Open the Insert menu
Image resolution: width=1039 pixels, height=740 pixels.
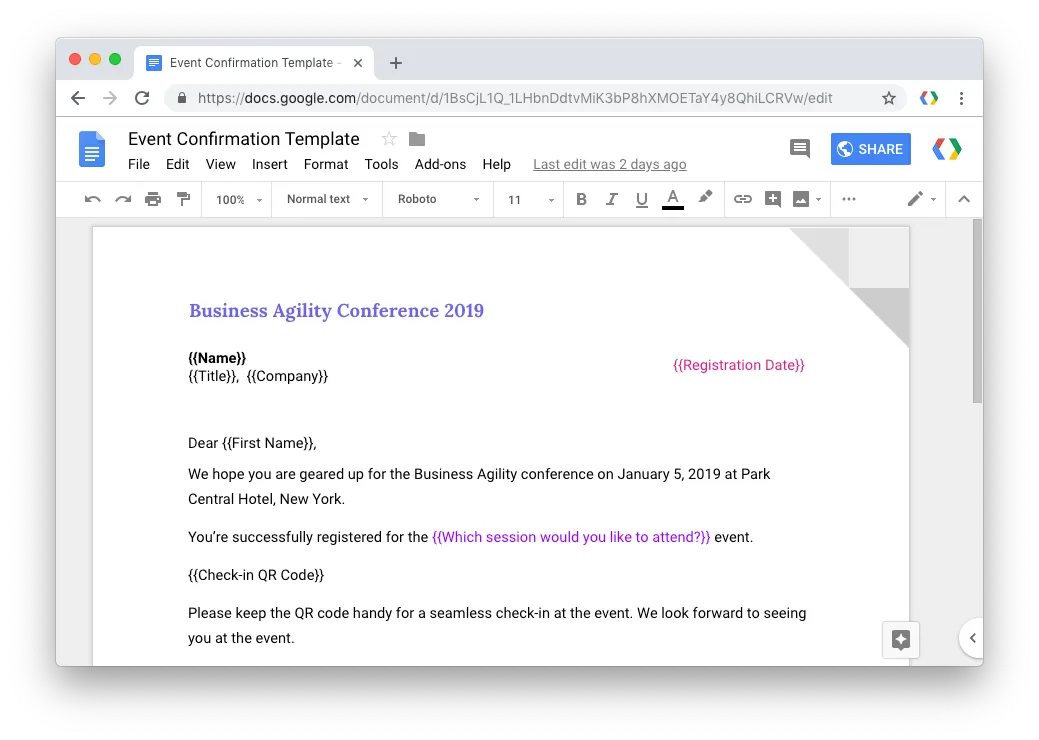pos(269,165)
